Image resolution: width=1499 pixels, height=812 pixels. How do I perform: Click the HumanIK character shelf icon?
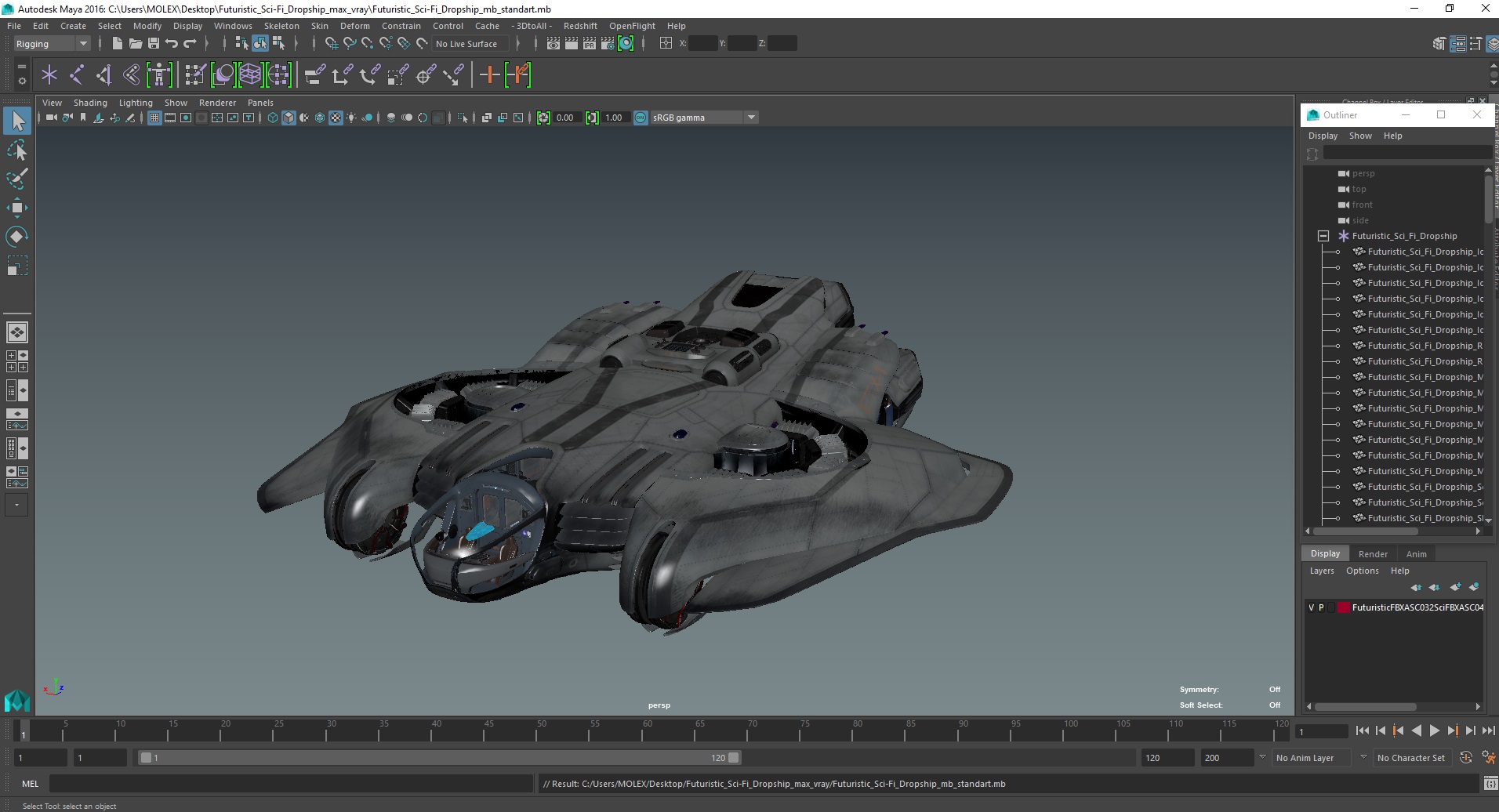click(x=159, y=75)
